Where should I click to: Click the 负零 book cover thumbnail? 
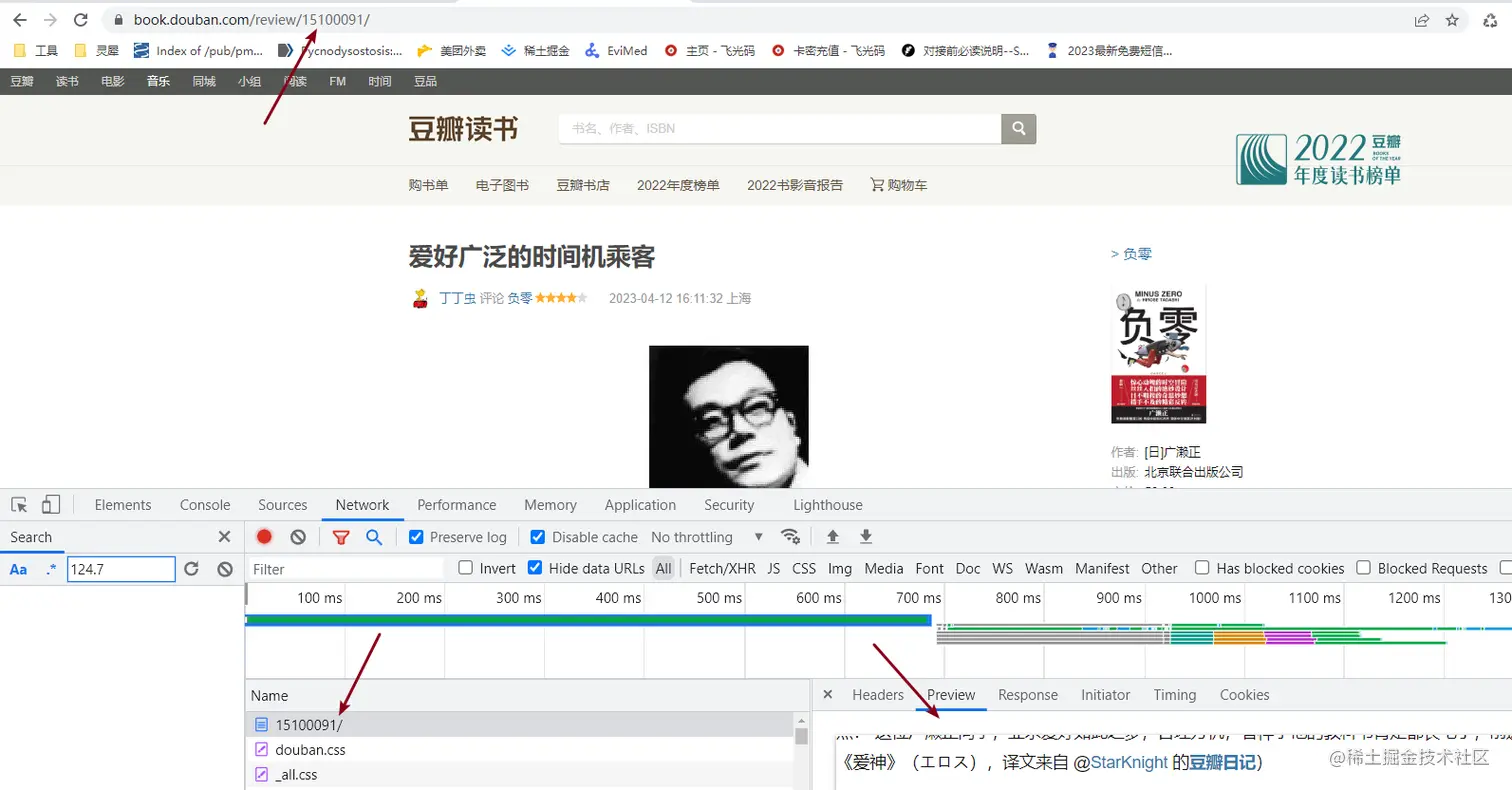coord(1158,354)
